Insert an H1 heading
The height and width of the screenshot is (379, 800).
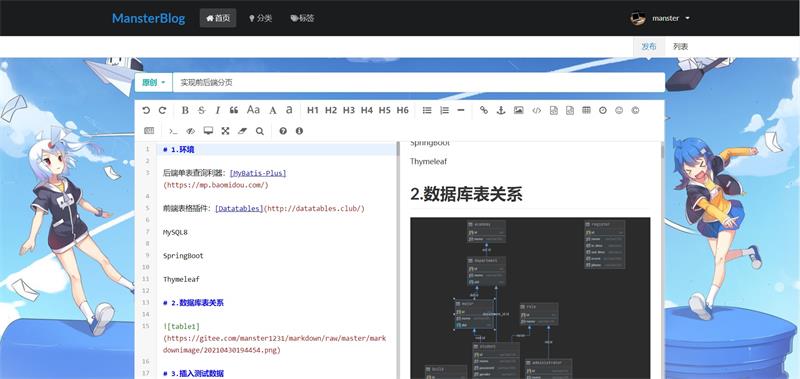pyautogui.click(x=313, y=110)
